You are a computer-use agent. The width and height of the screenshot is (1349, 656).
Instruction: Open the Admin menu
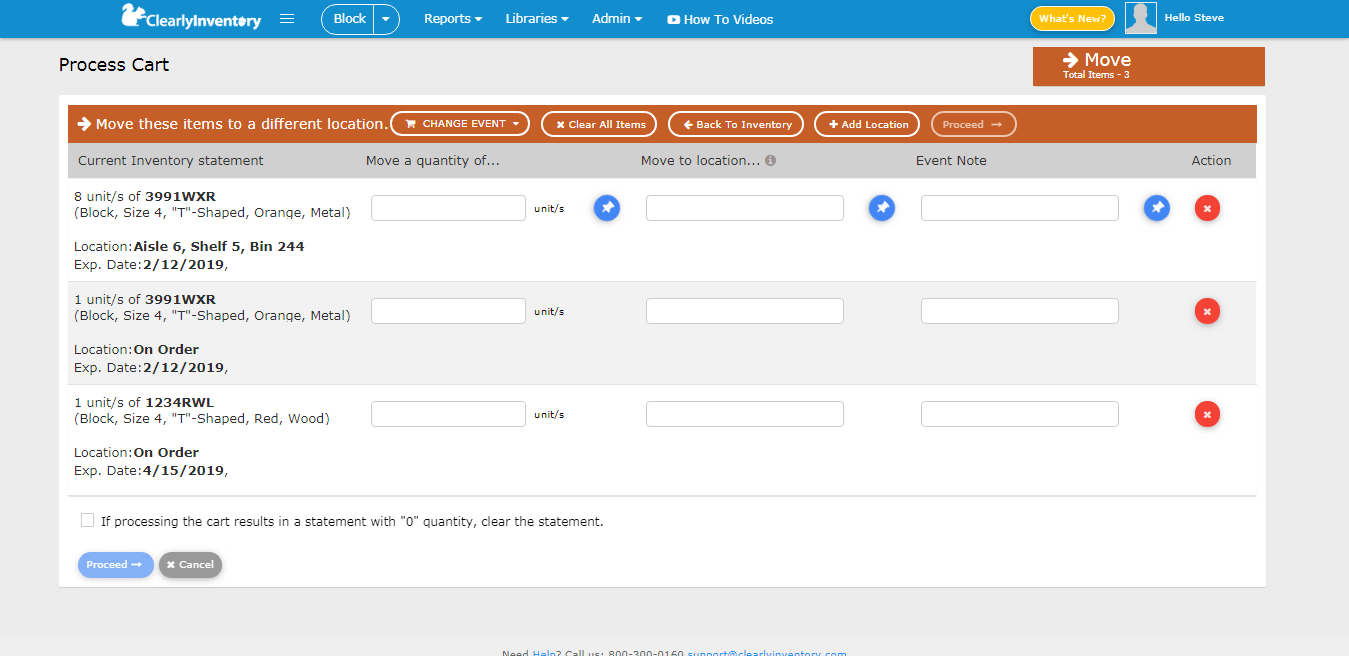[x=616, y=18]
